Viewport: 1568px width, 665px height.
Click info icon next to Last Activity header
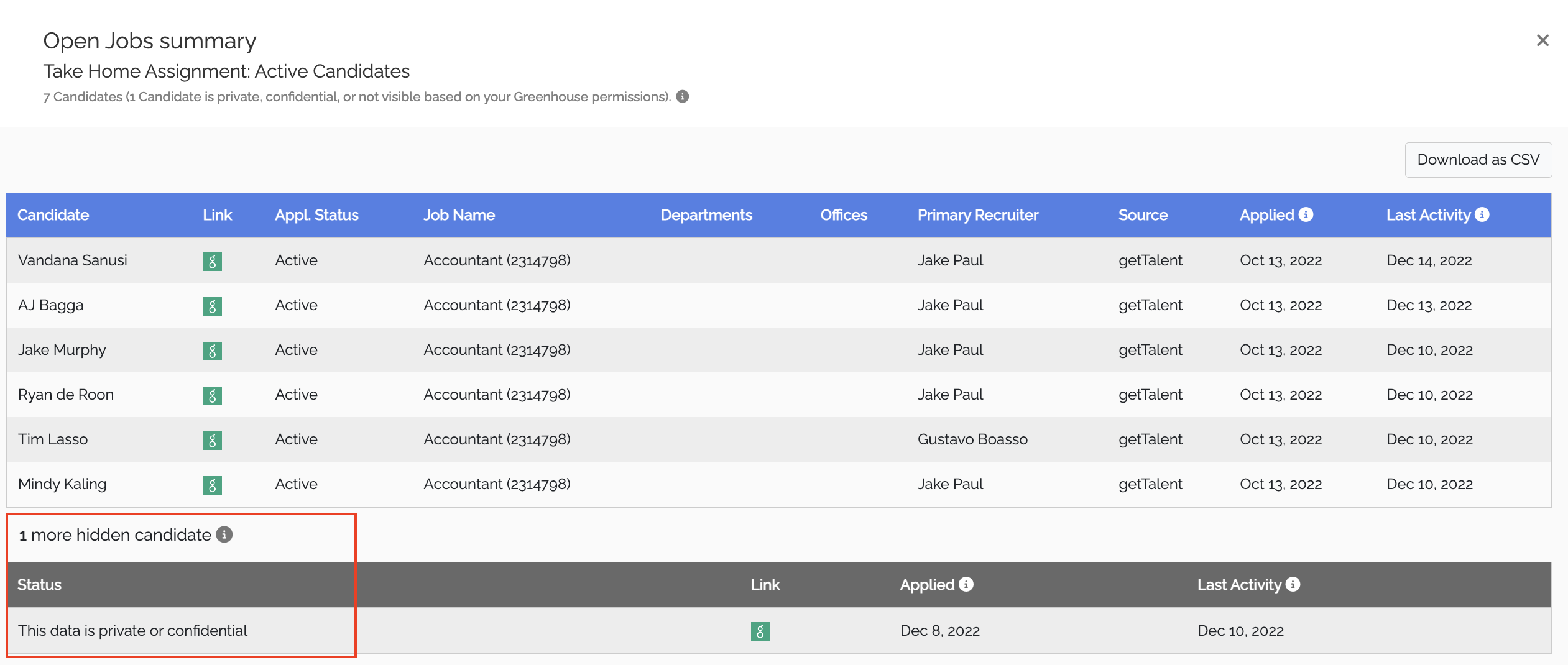coord(1482,214)
